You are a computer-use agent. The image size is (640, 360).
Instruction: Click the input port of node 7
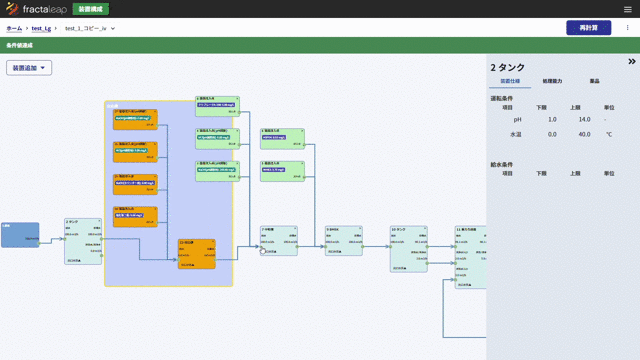[261, 247]
